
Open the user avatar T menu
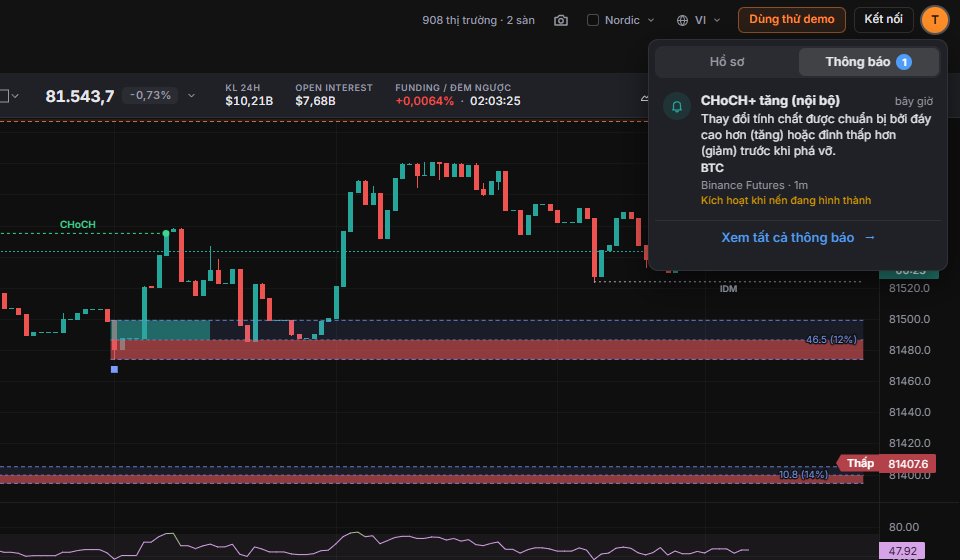(934, 20)
